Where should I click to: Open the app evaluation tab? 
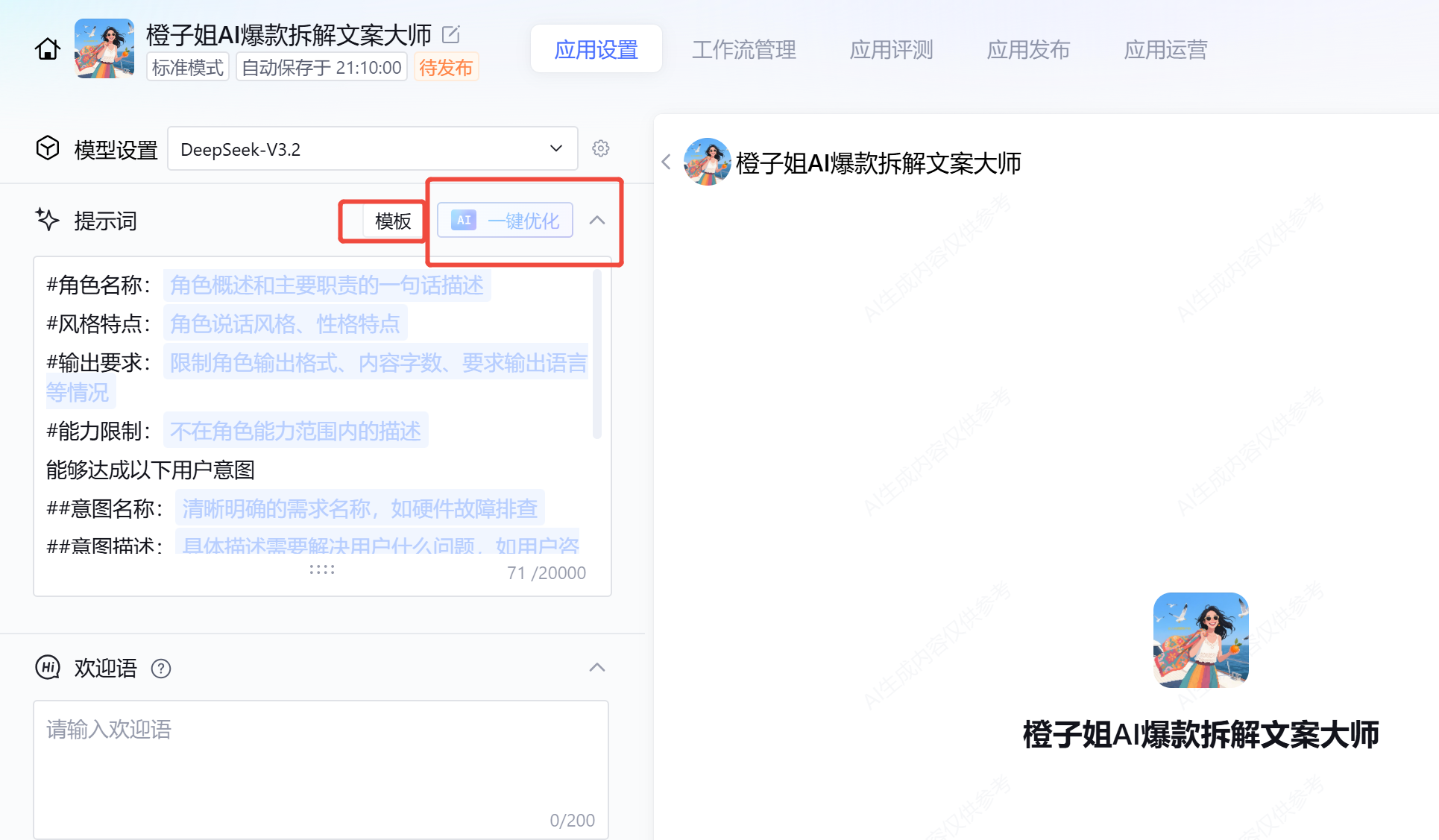pos(891,50)
